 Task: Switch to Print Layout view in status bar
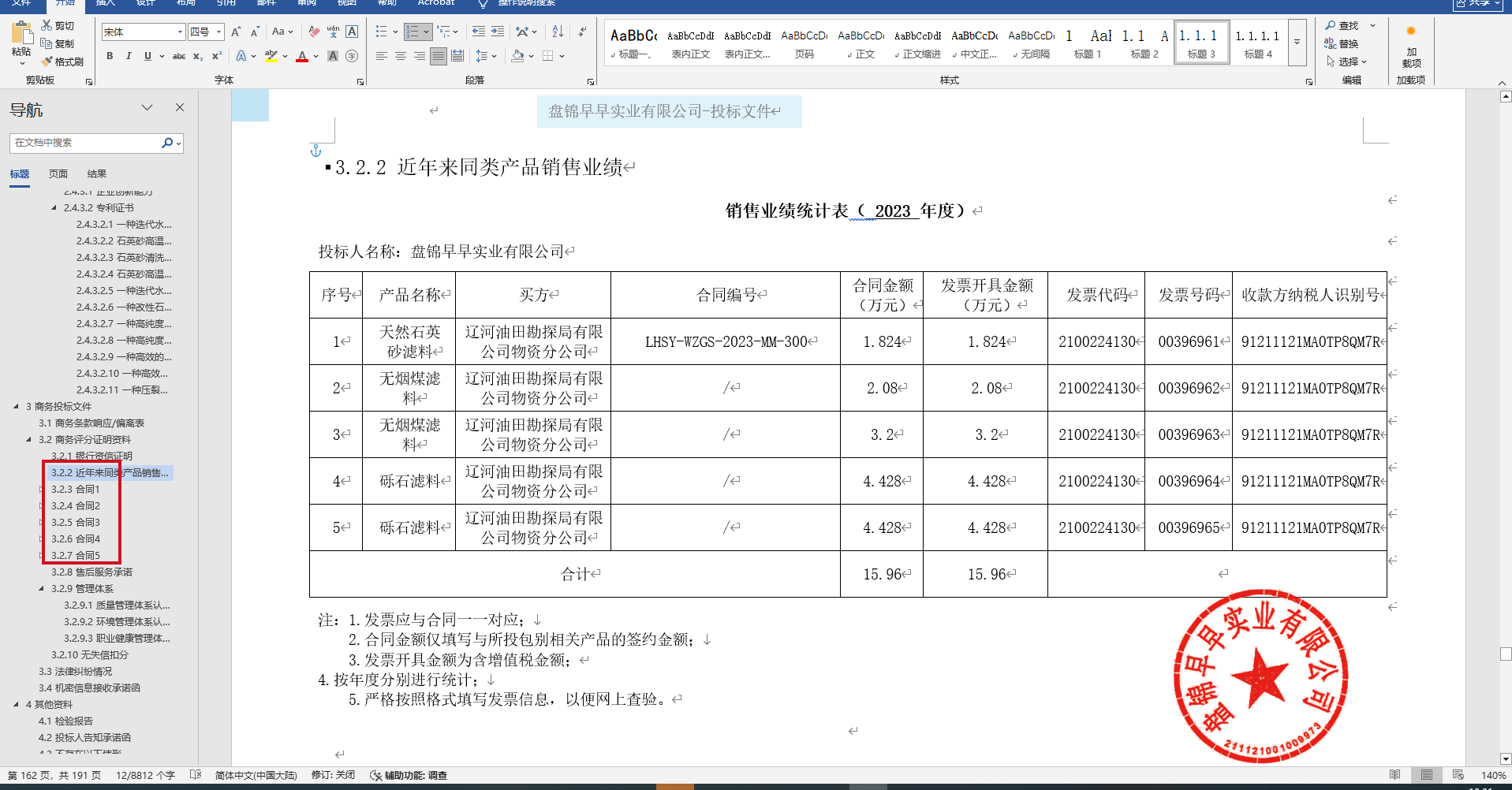(x=1427, y=775)
